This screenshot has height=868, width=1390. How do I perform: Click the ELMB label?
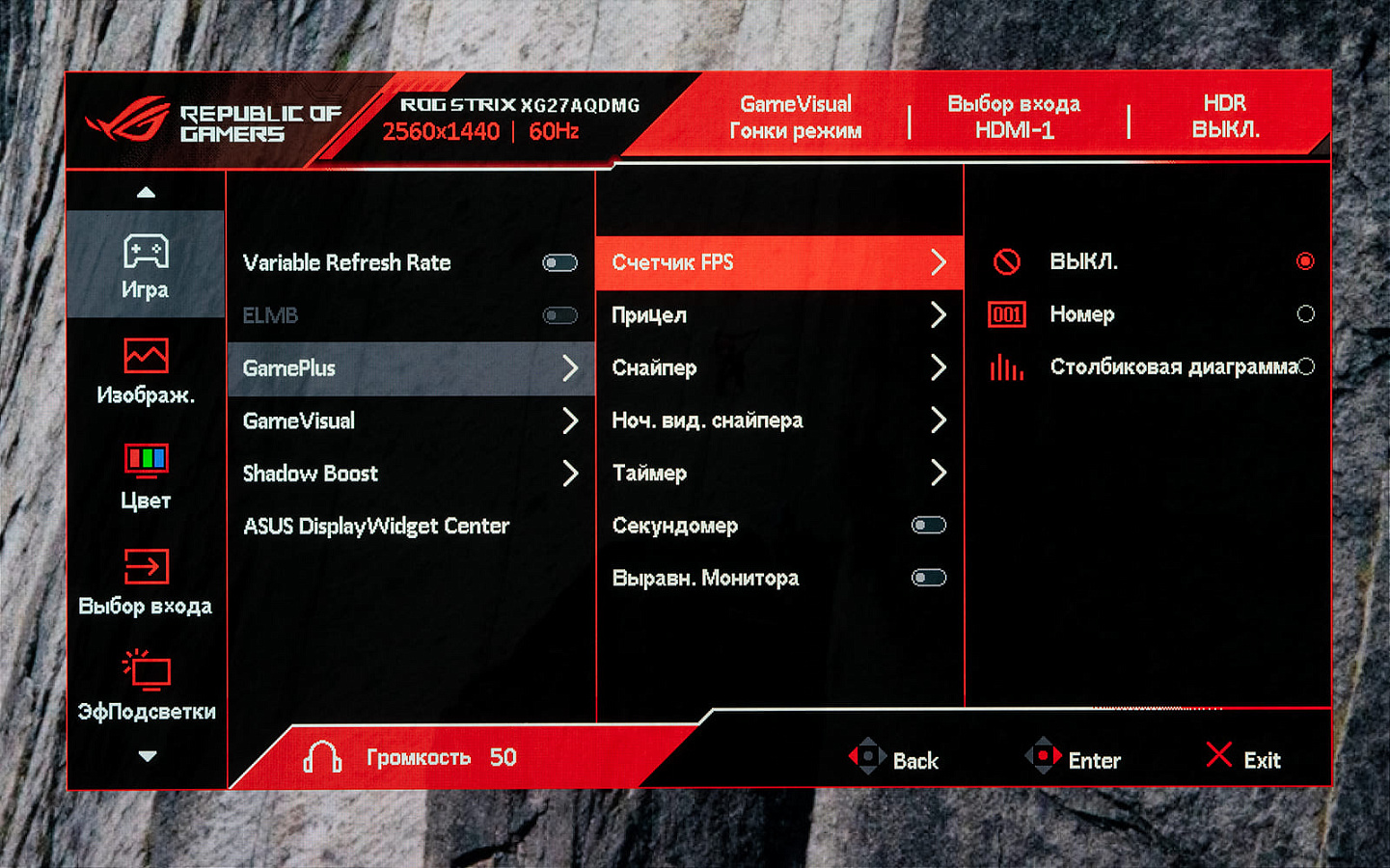[270, 315]
